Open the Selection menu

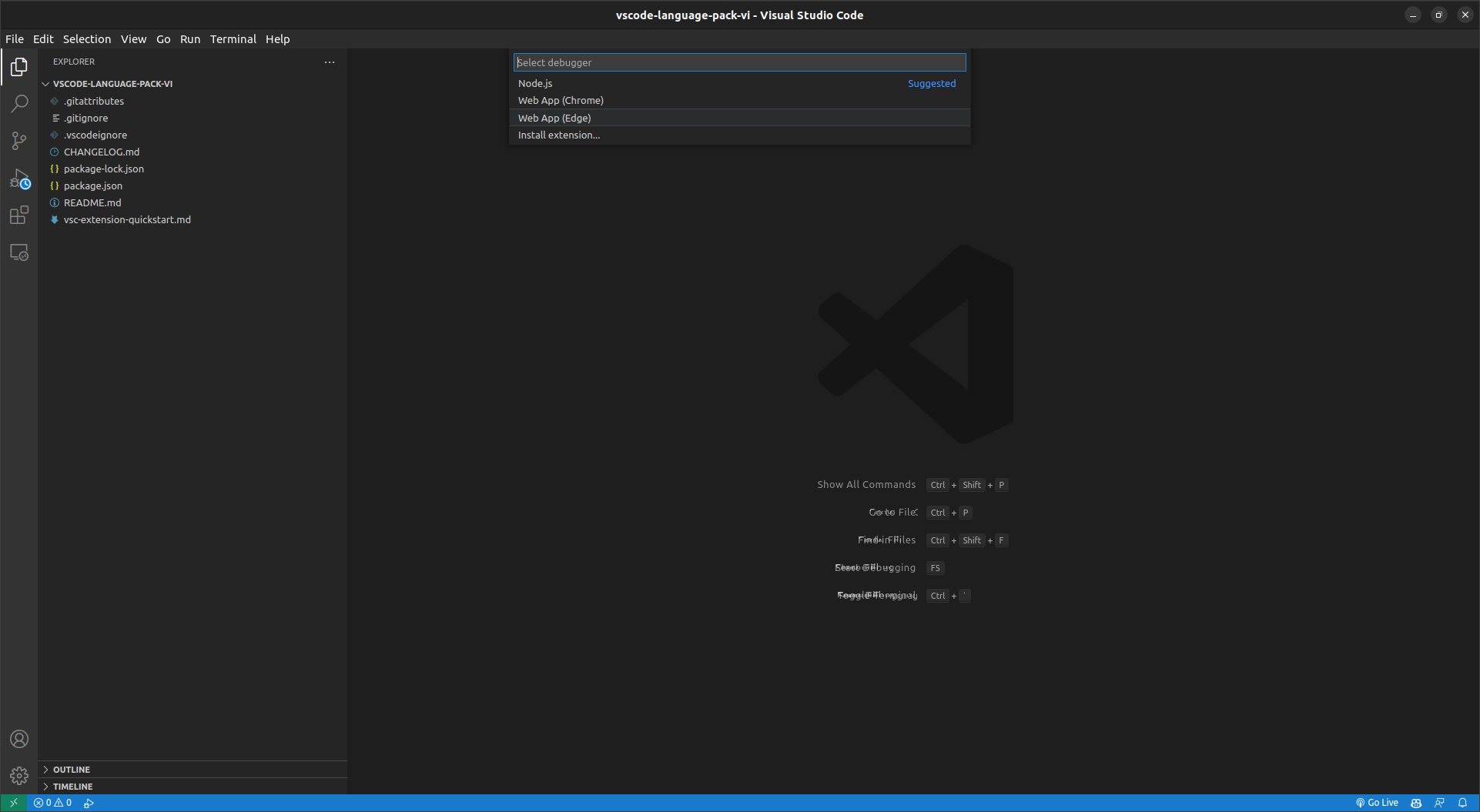(x=86, y=39)
